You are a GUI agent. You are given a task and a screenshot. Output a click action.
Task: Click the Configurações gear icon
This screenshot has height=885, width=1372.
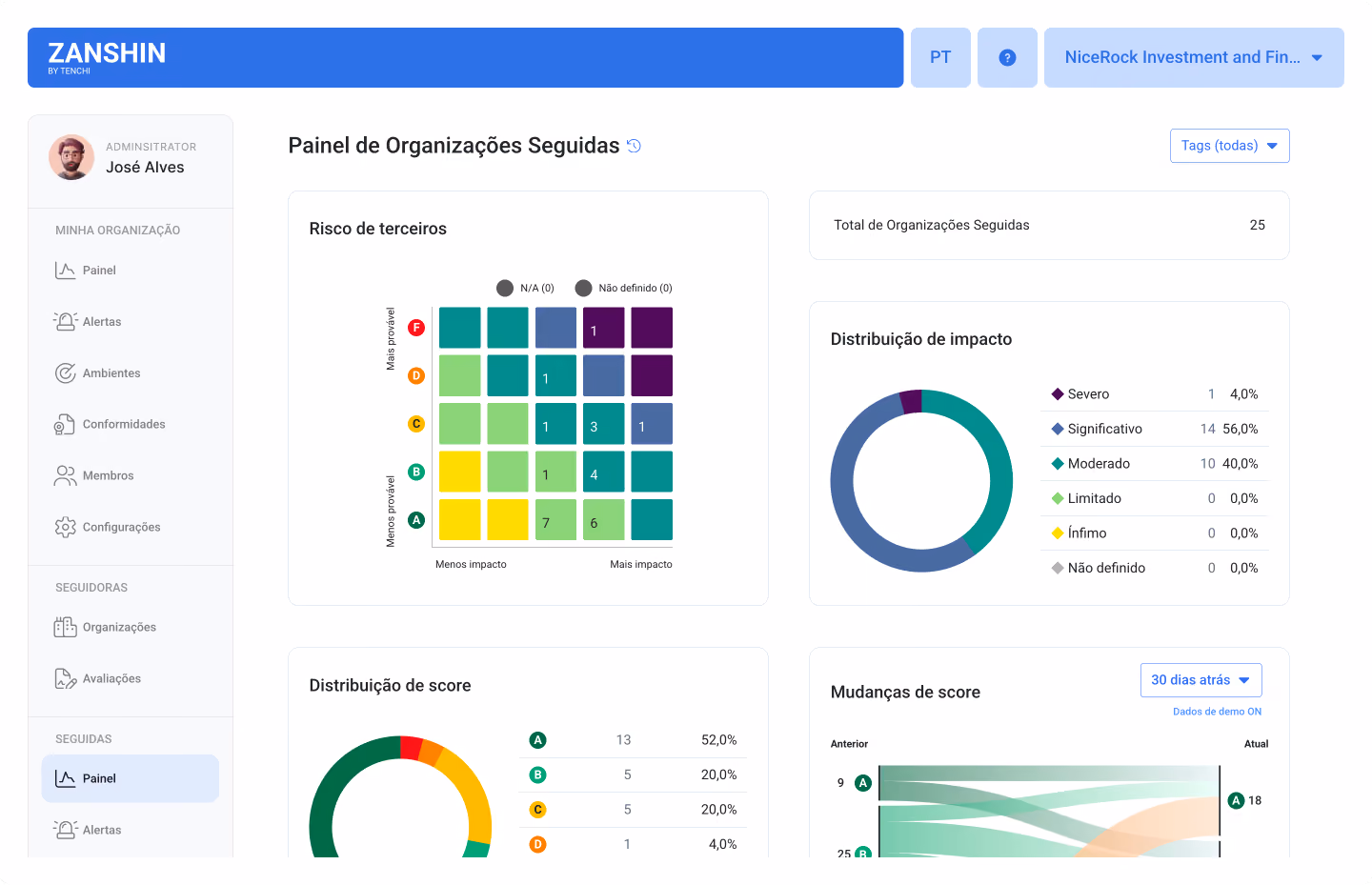point(65,528)
